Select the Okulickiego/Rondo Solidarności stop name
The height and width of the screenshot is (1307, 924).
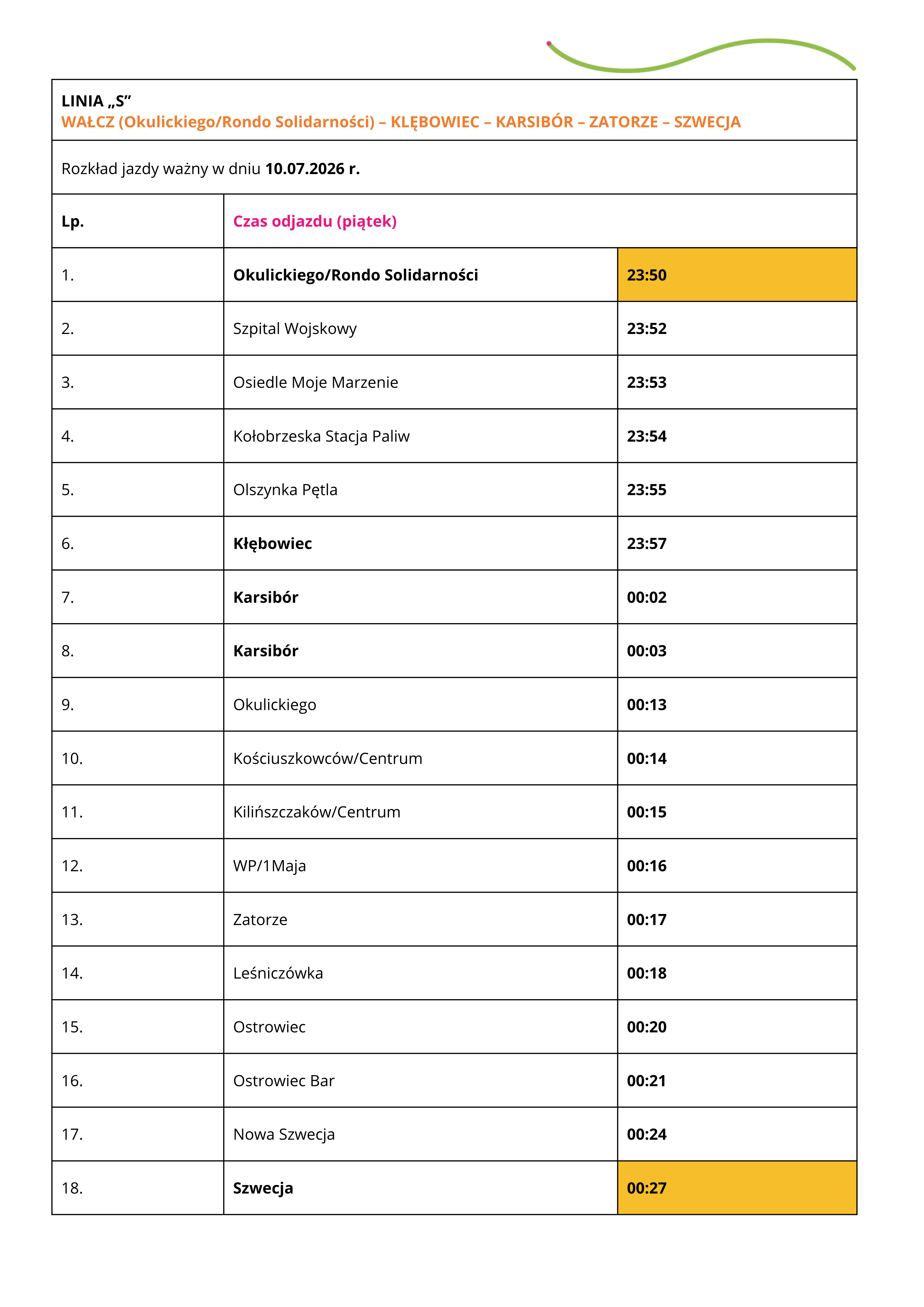pyautogui.click(x=355, y=275)
